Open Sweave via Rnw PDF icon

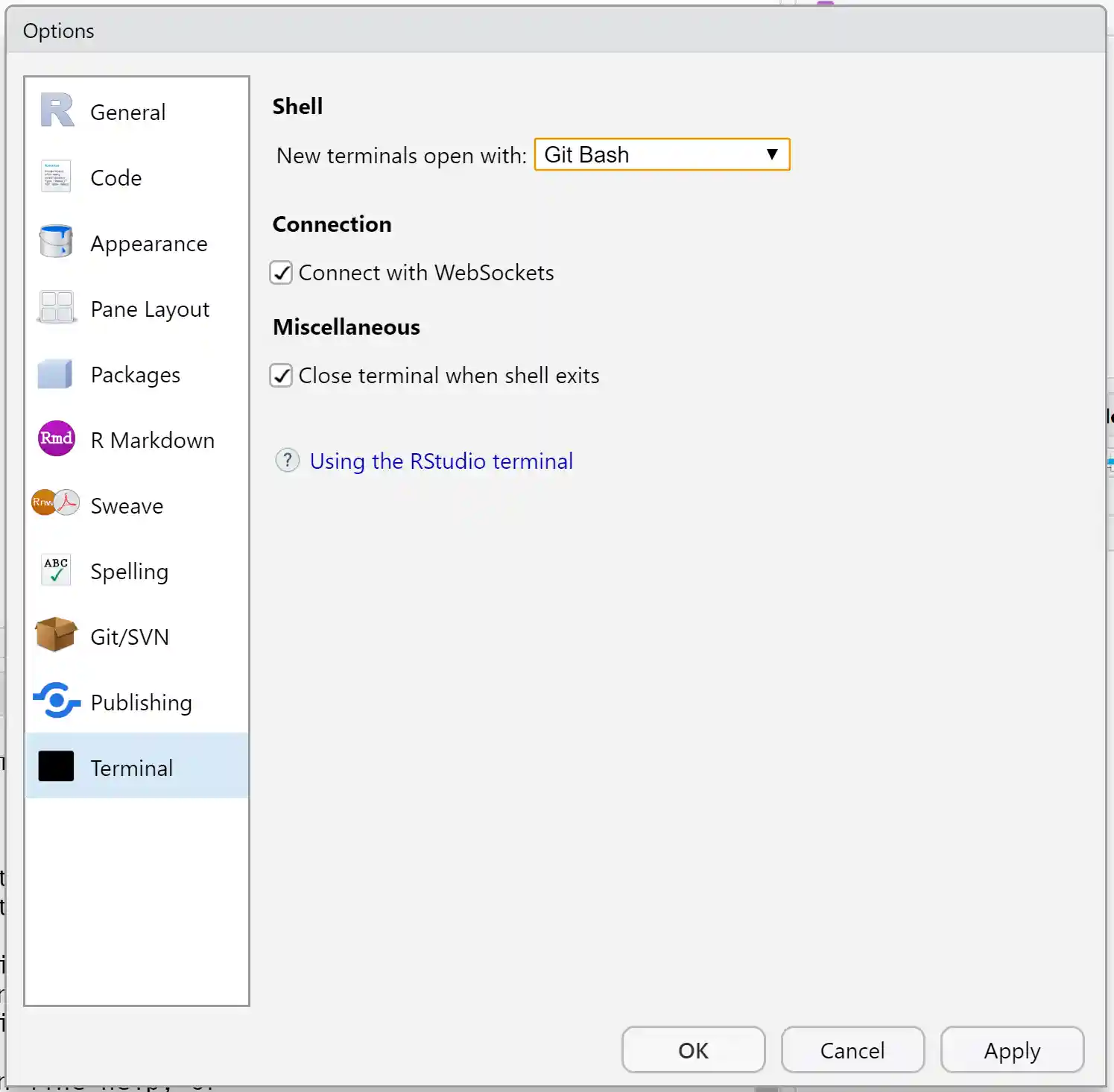[x=56, y=504]
